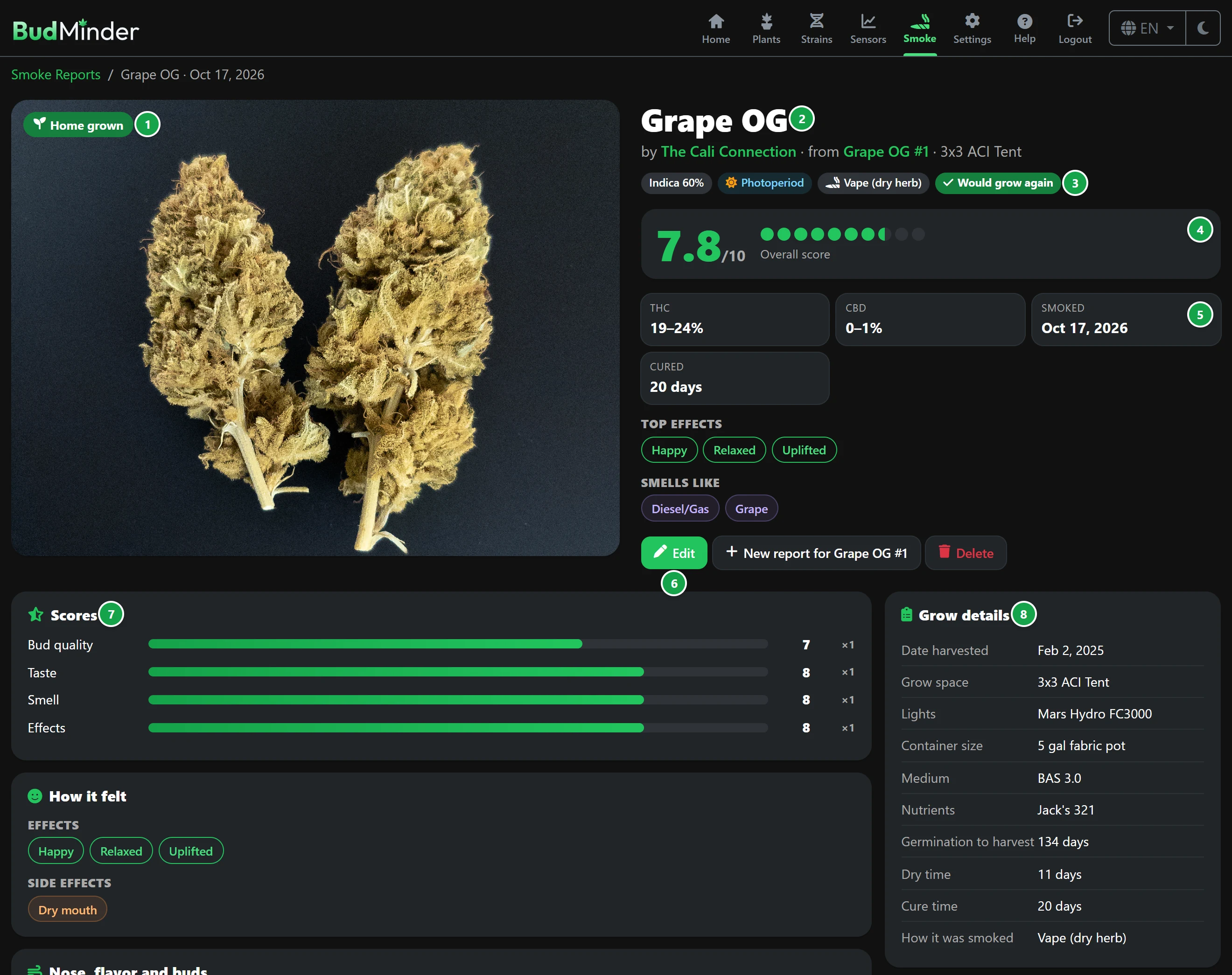The width and height of the screenshot is (1232, 975).
Task: Click the THC 19–24% card
Action: click(735, 319)
